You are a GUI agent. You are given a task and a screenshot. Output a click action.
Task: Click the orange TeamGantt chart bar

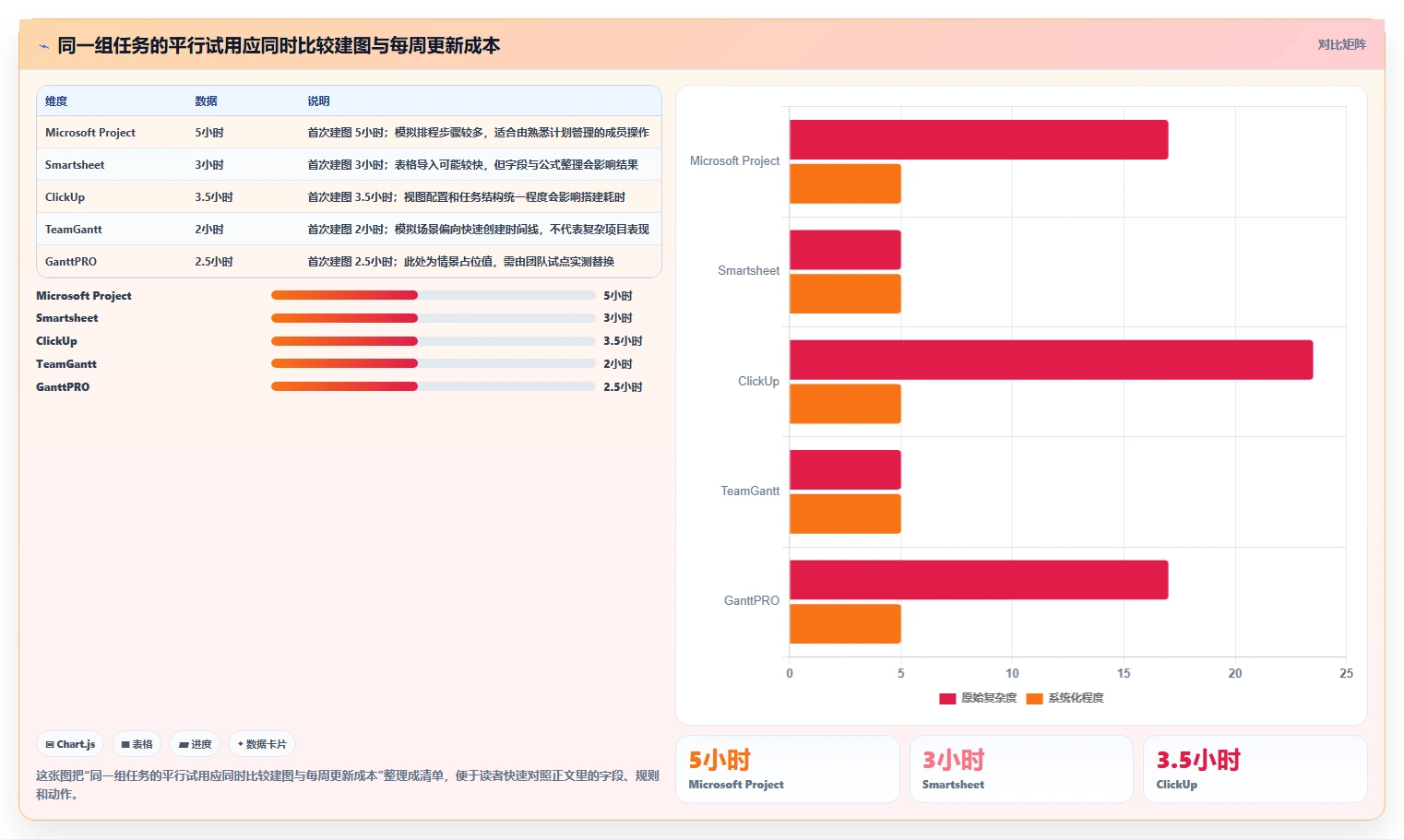(845, 514)
